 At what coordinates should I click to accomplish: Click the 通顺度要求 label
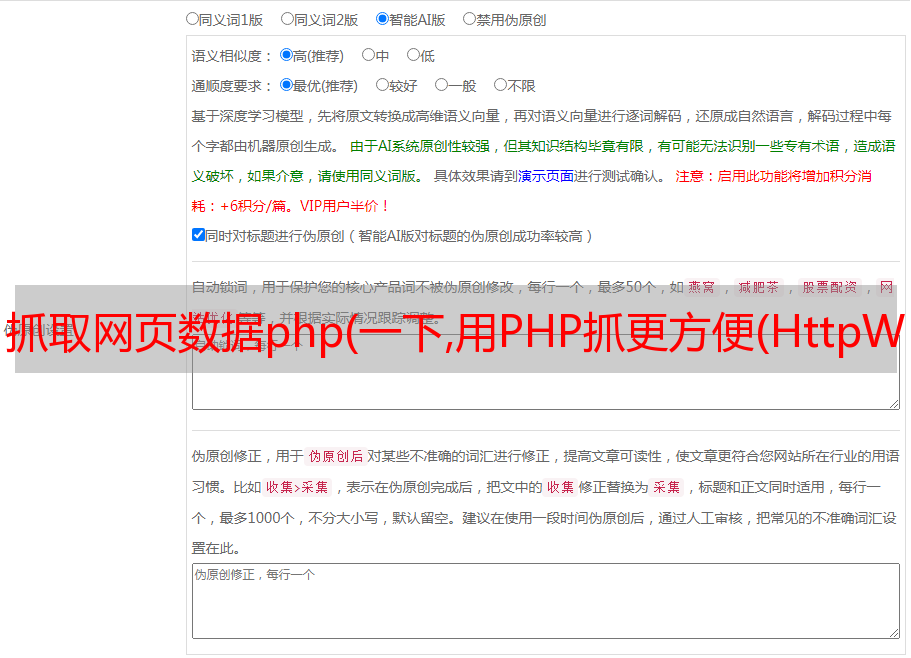tap(232, 87)
